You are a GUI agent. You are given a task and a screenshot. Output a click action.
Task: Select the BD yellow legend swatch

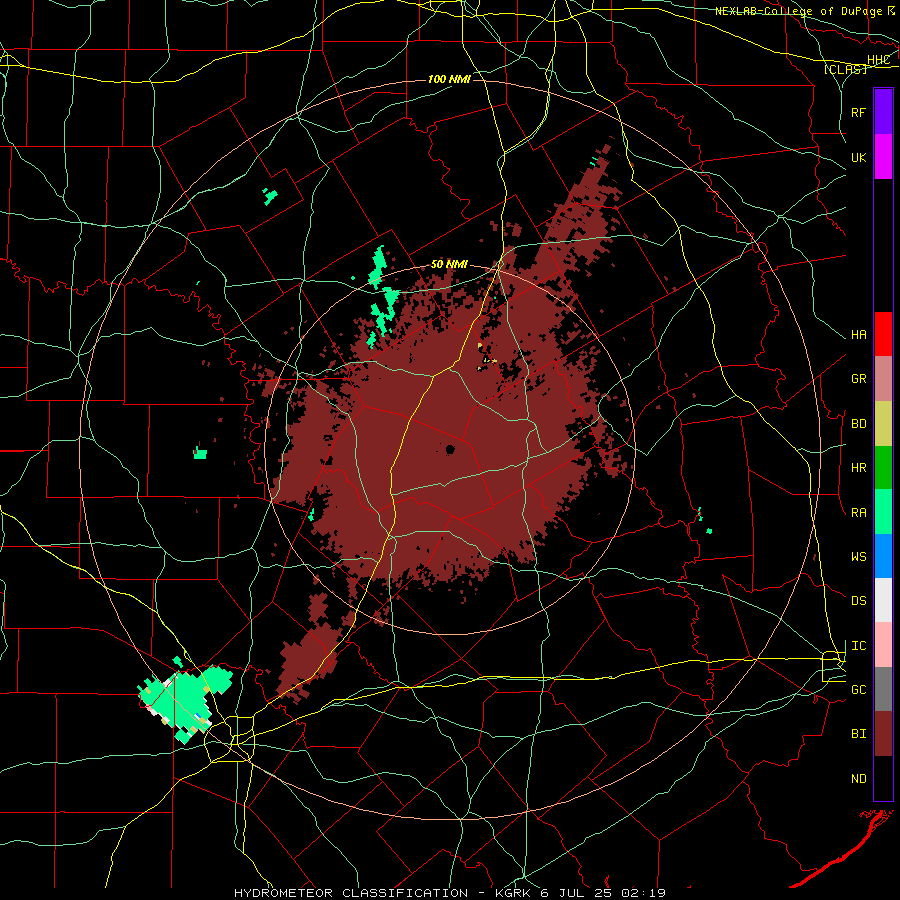tap(883, 424)
